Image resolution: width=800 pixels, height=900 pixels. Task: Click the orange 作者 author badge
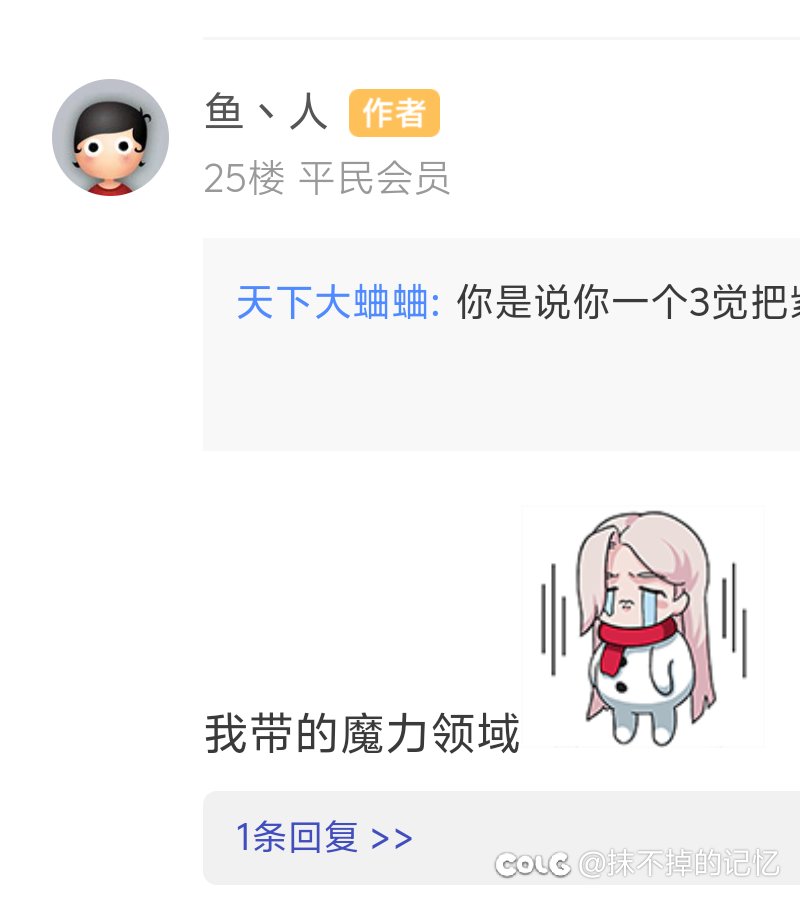[x=394, y=112]
